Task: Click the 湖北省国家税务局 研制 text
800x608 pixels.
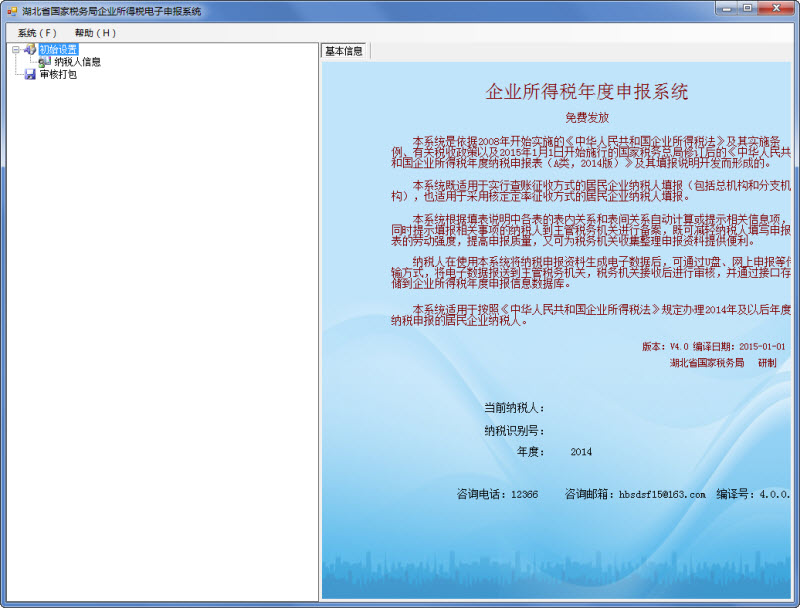Action: (x=723, y=363)
